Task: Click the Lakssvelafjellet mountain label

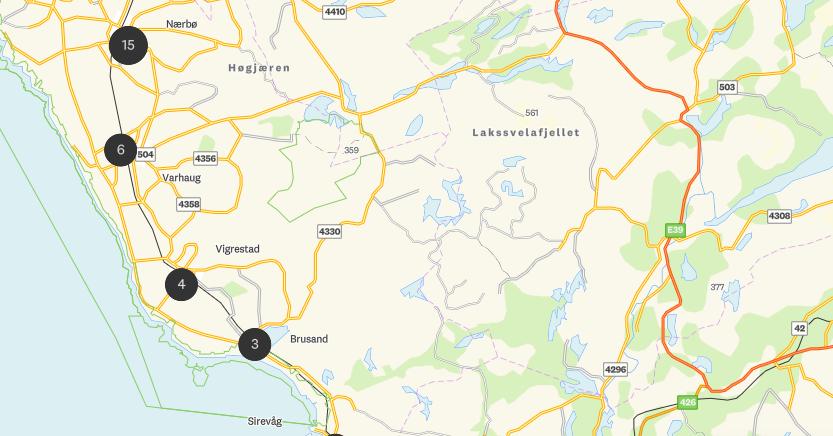Action: 526,132
